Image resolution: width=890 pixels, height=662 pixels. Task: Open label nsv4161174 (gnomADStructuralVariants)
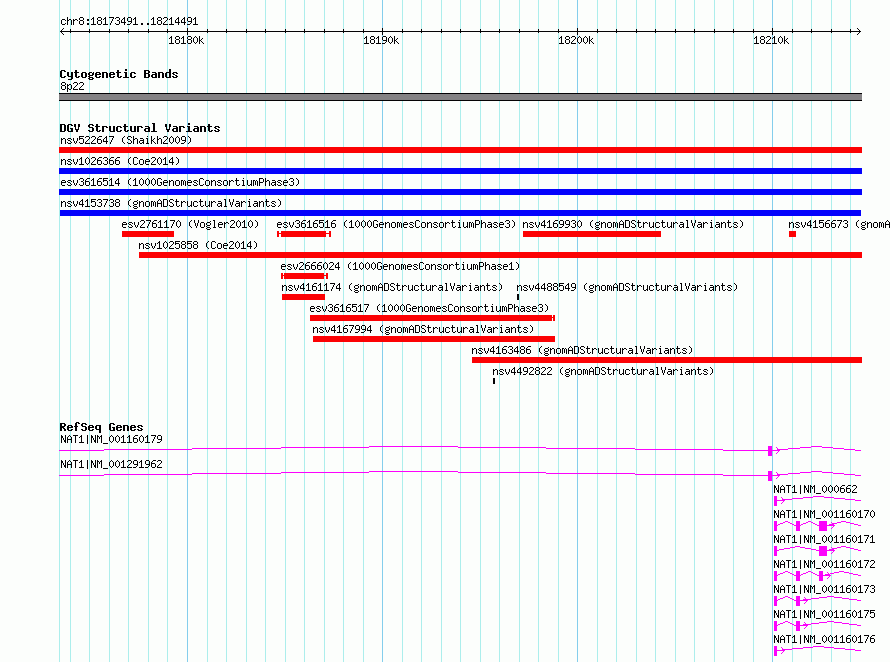tap(392, 287)
